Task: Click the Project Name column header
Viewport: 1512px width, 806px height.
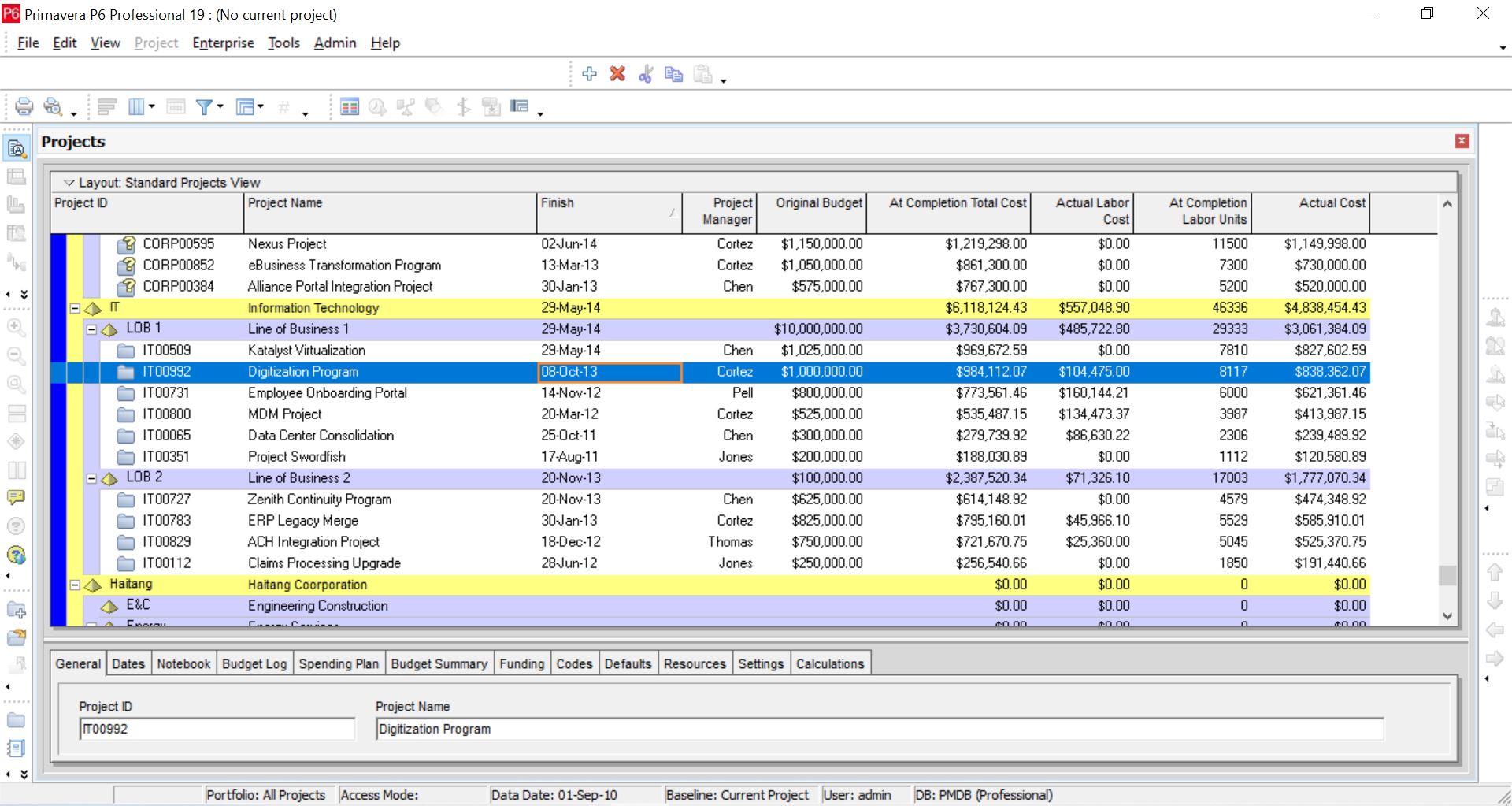Action: point(390,213)
